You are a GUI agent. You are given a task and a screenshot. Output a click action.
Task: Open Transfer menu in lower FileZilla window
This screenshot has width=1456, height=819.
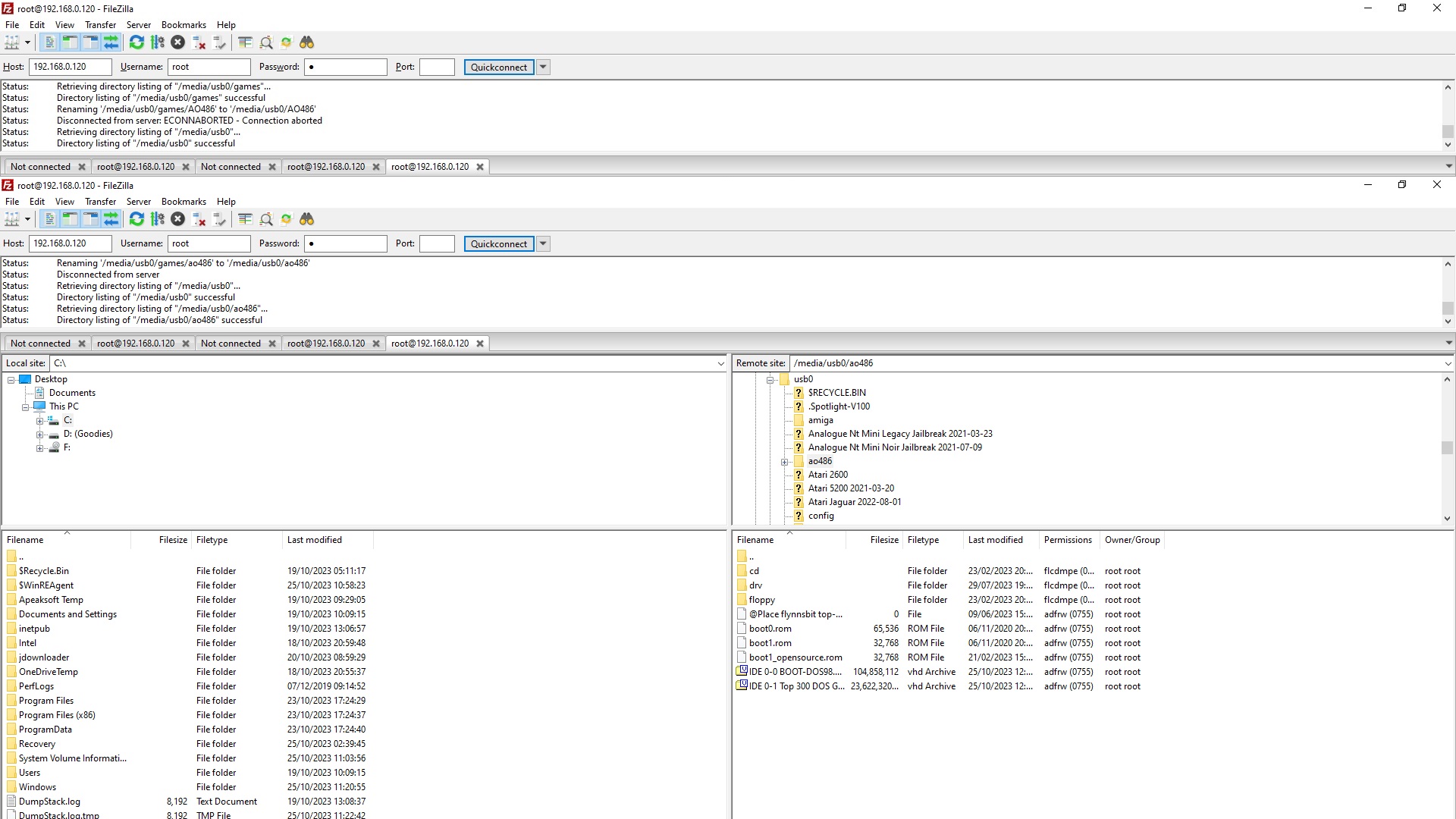100,202
